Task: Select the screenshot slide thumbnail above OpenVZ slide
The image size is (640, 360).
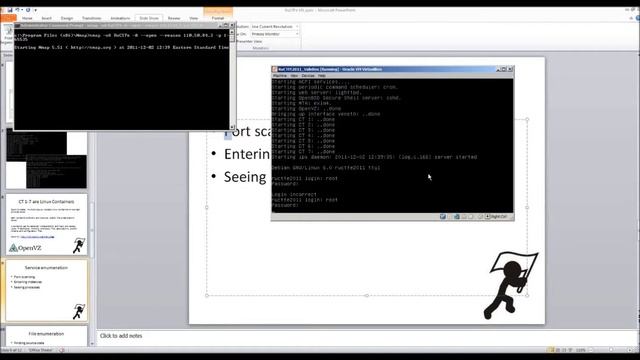Action: [47, 160]
